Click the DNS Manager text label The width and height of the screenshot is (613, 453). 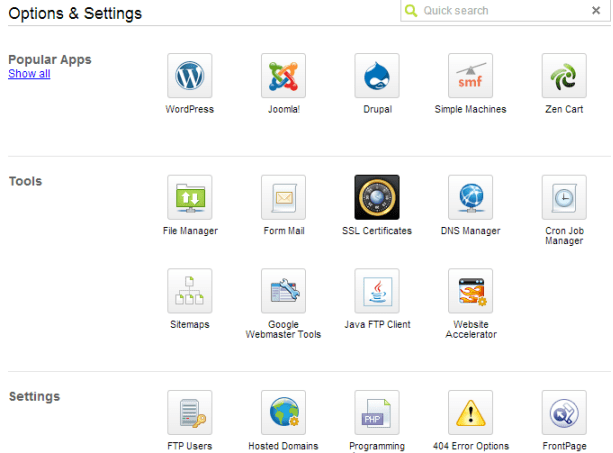click(471, 231)
